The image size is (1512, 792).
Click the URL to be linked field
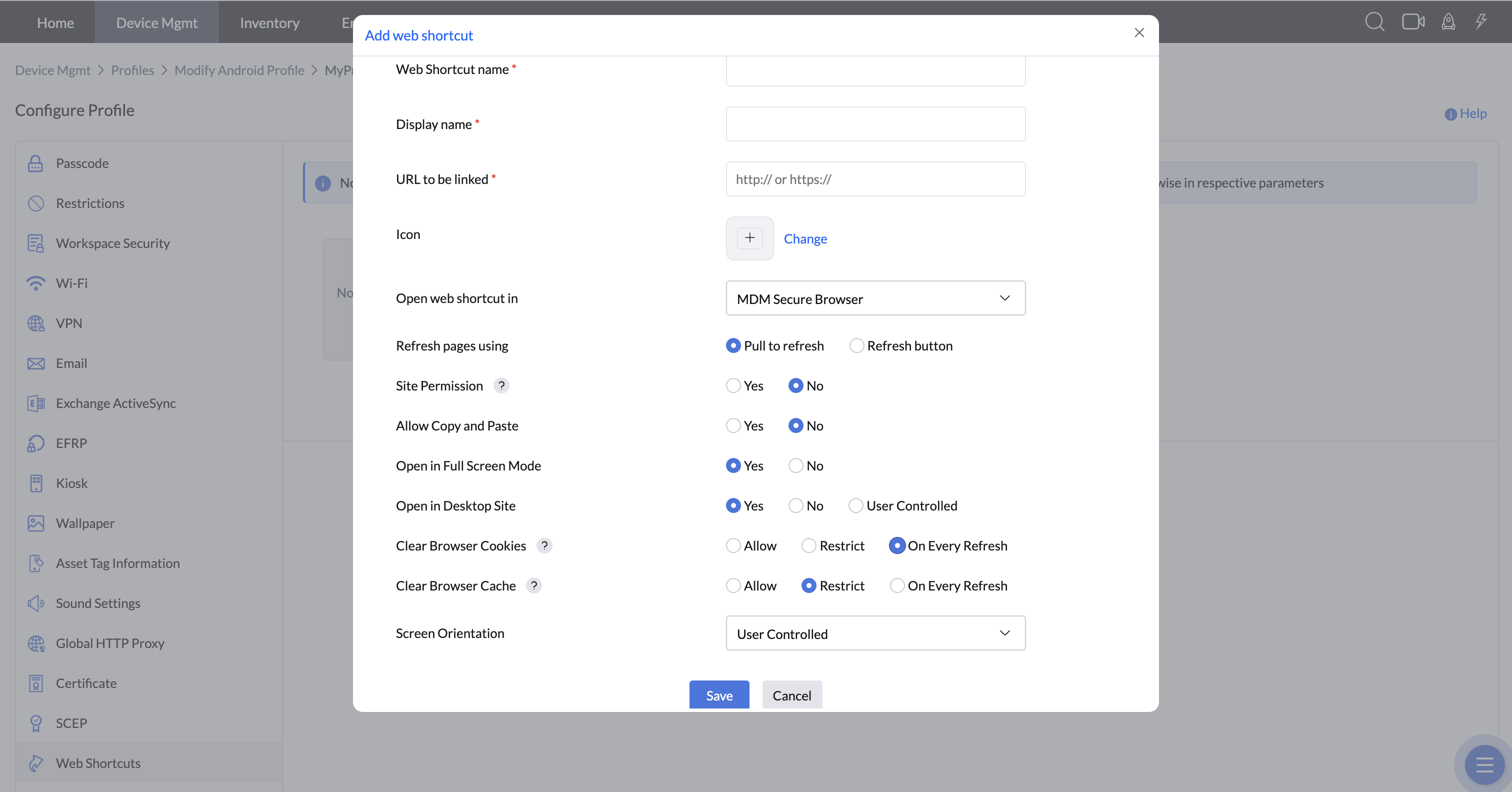pos(875,179)
